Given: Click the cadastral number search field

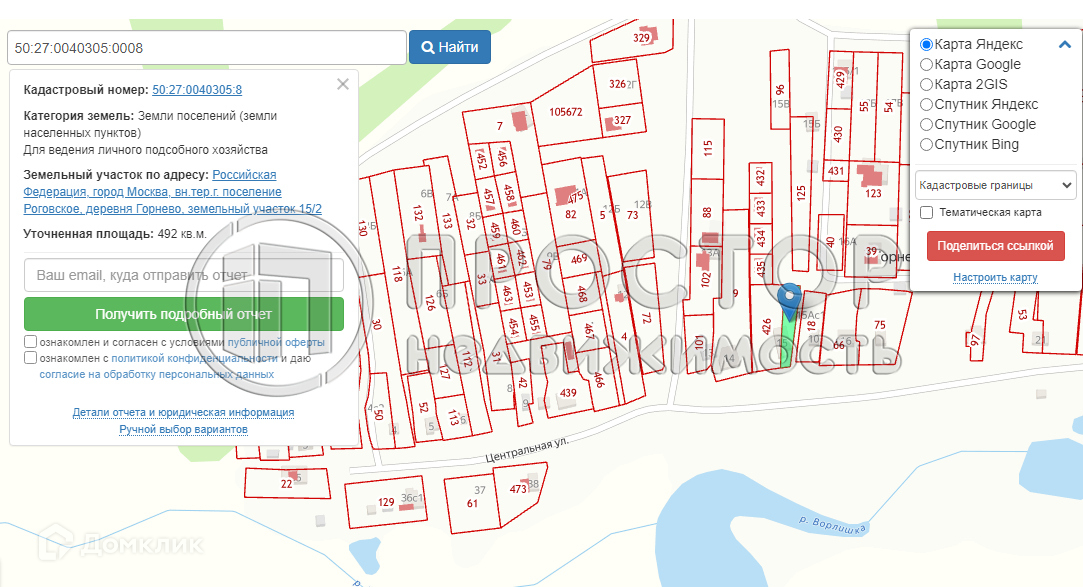Looking at the screenshot, I should point(207,48).
